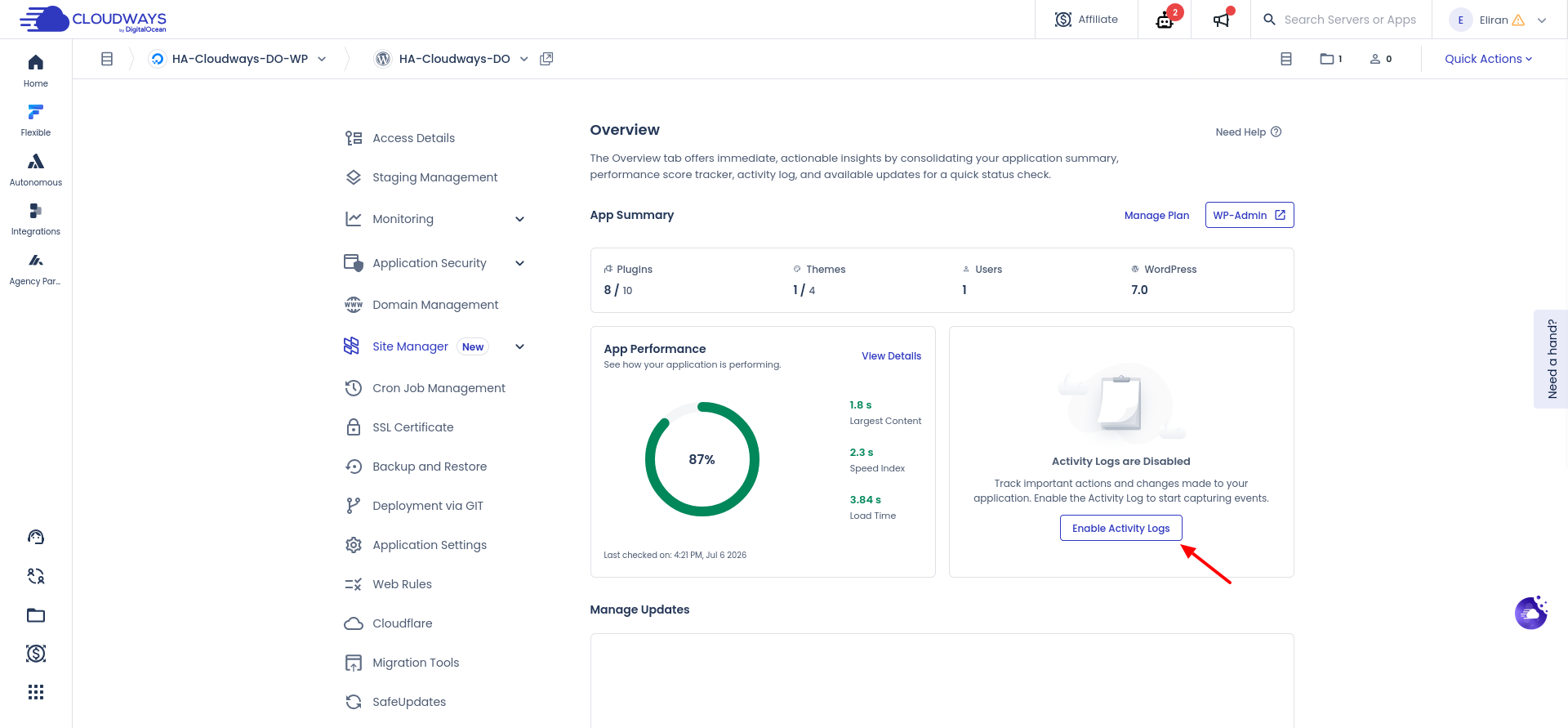The height and width of the screenshot is (728, 1568).
Task: Expand the Application Security menu chevron
Action: [520, 263]
